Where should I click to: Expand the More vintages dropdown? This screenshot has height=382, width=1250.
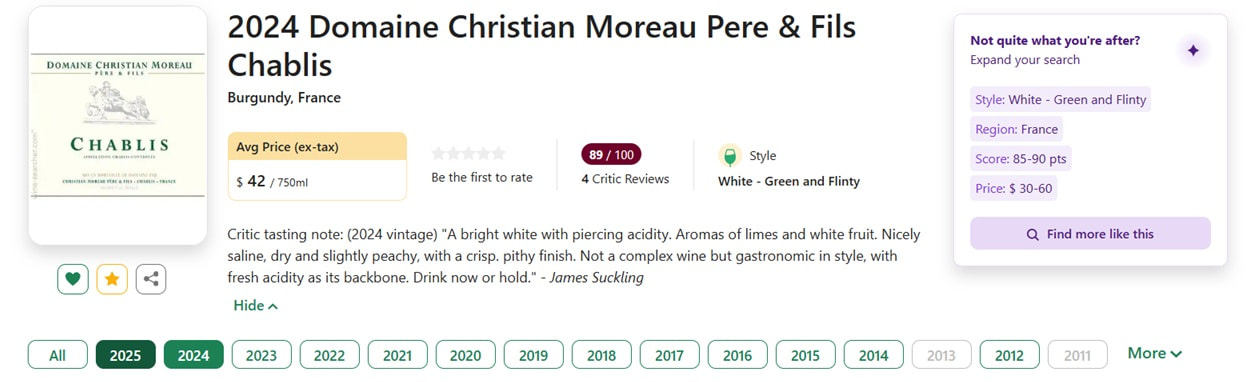1155,353
